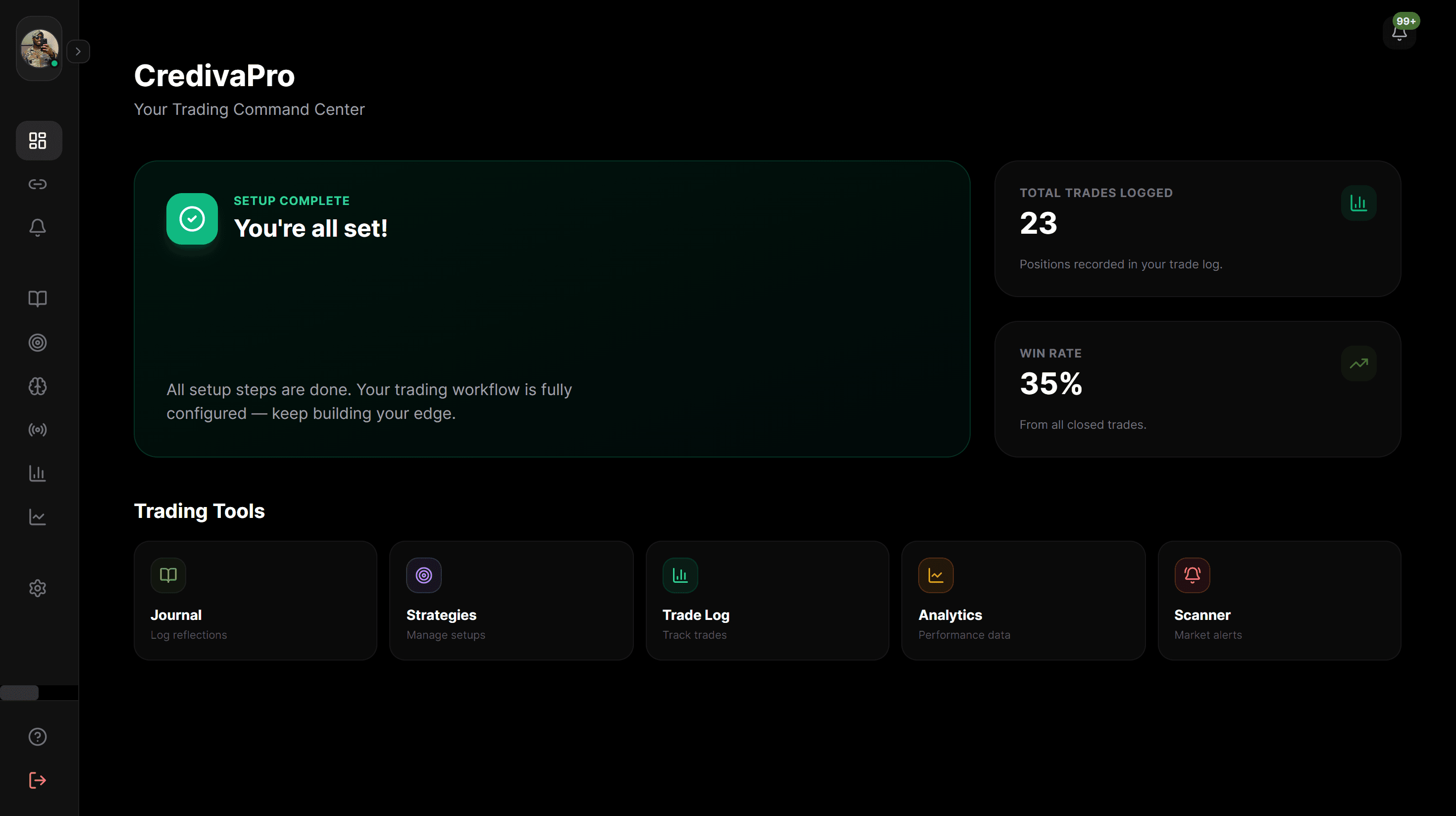Open the brain insights icon in sidebar
This screenshot has width=1456, height=816.
coord(38,387)
